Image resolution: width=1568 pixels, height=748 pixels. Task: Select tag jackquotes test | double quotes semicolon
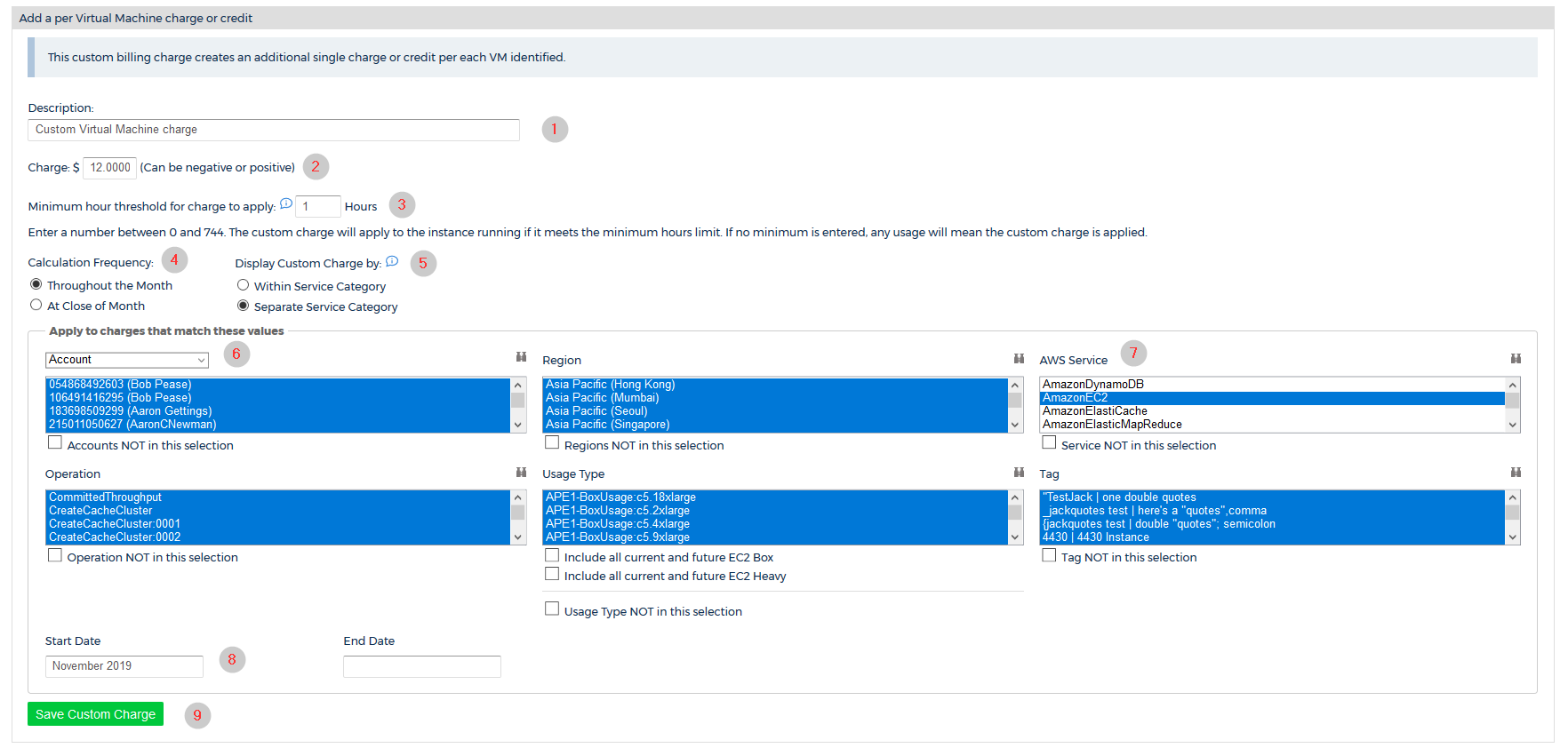1272,524
